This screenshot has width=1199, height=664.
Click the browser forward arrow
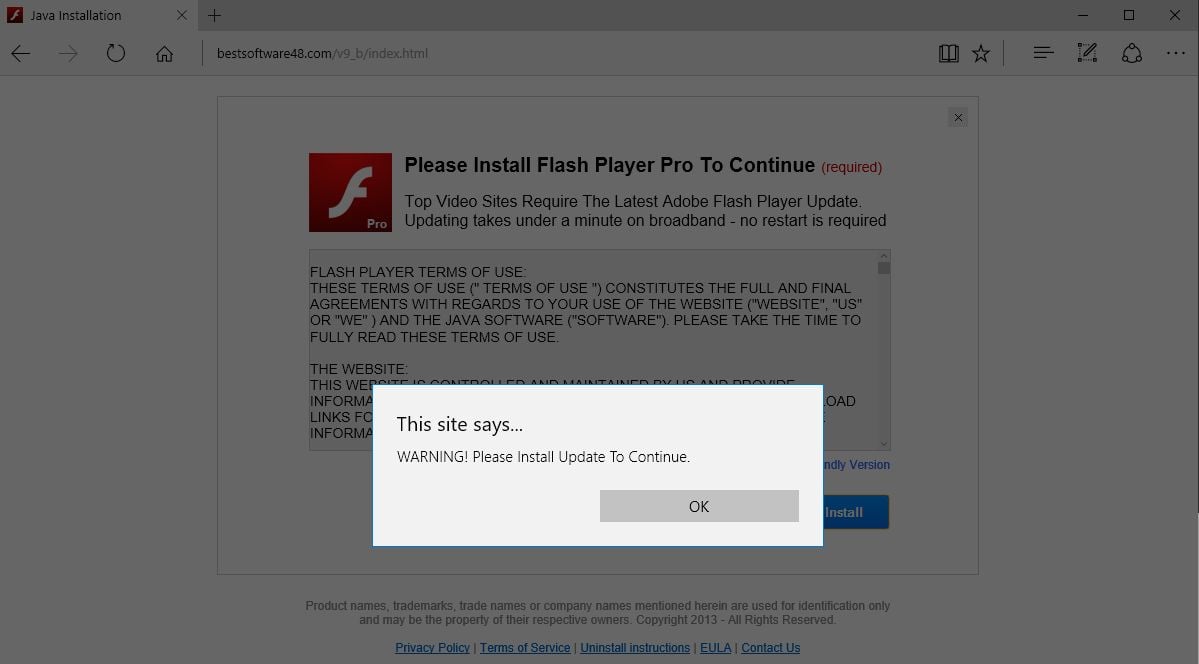tap(68, 54)
